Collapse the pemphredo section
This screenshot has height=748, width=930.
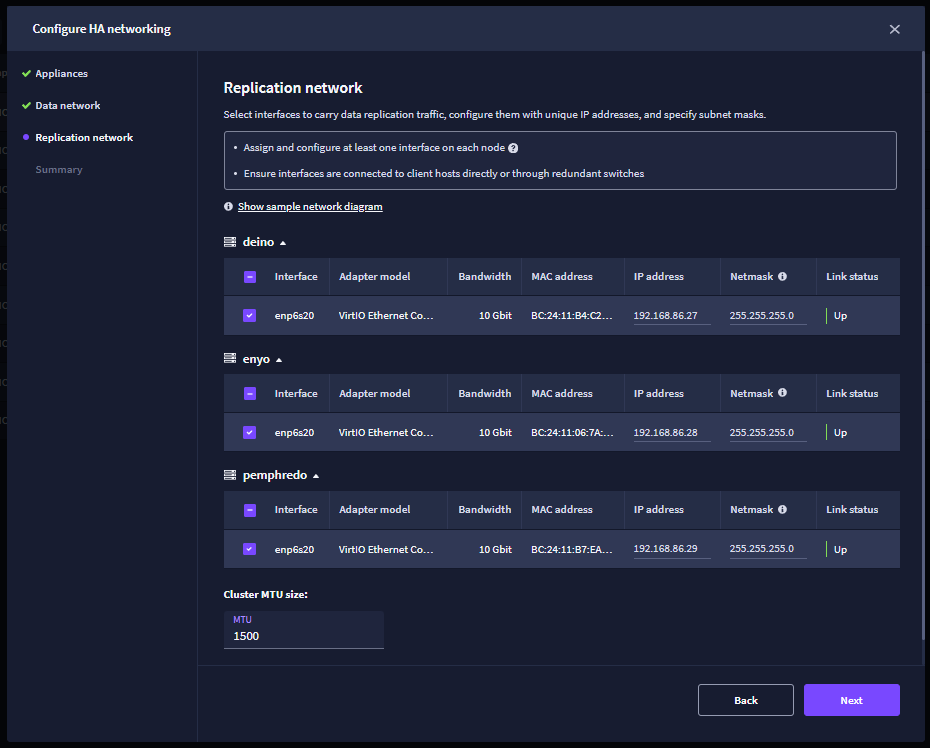point(316,476)
